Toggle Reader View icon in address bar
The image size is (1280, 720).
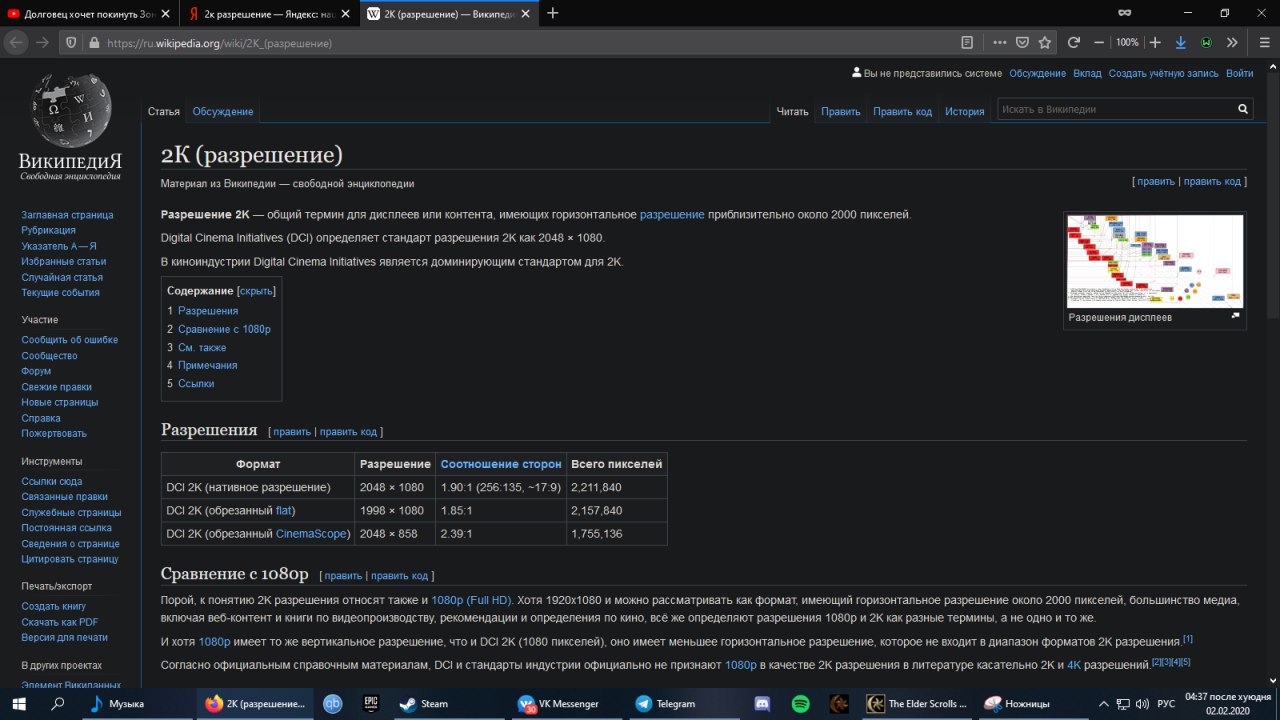(x=967, y=43)
